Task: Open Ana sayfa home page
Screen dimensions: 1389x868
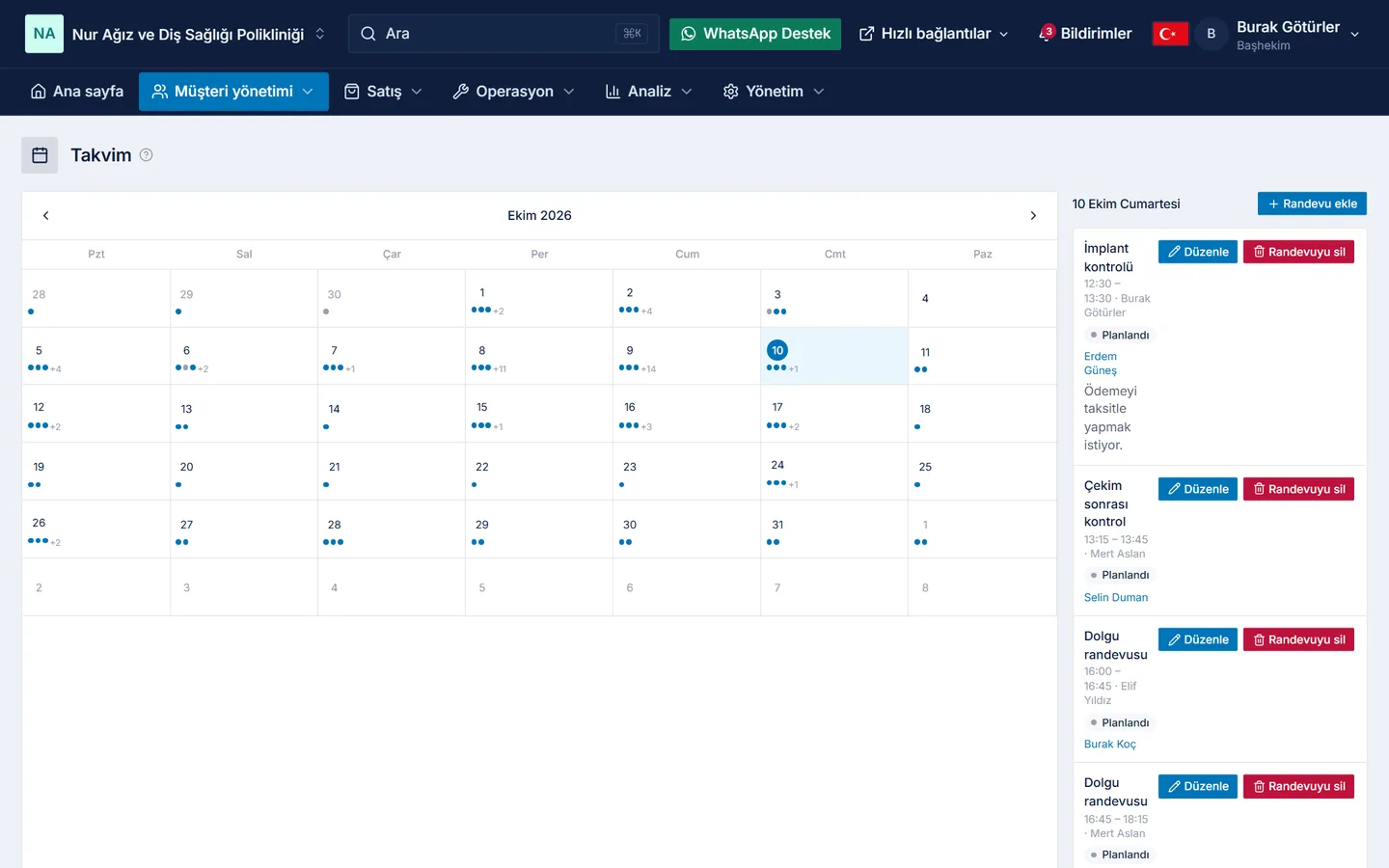Action: coord(77,92)
